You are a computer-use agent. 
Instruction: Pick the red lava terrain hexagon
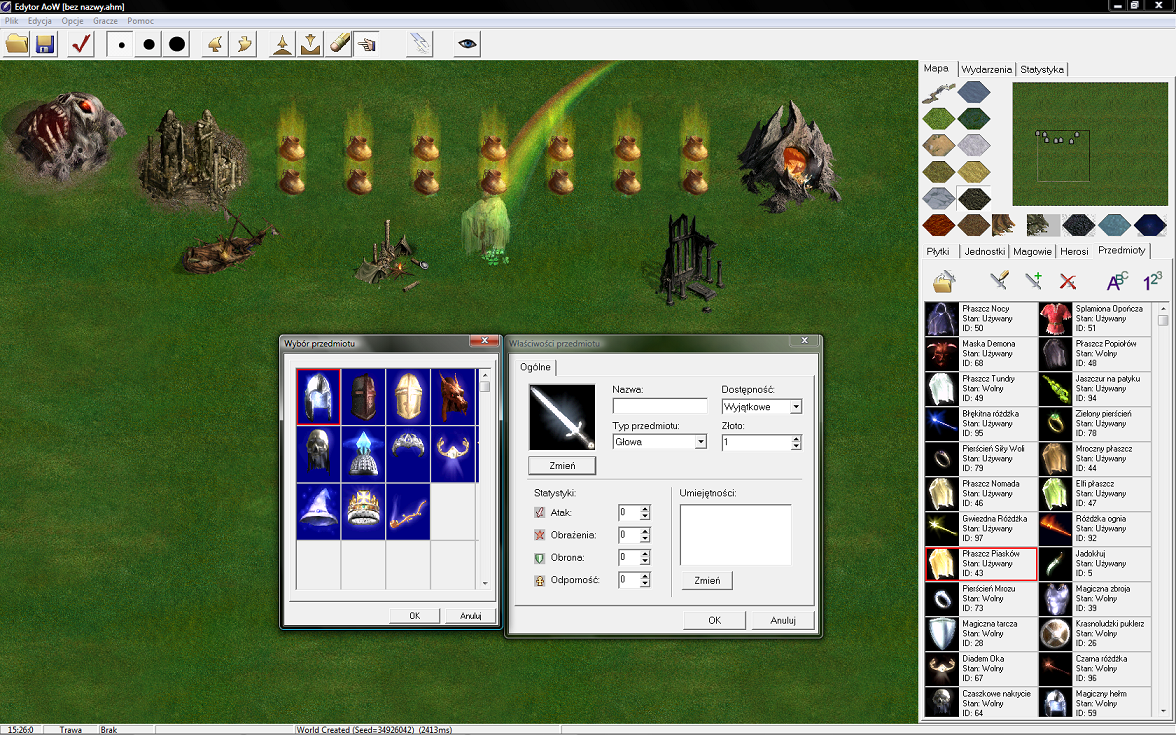coord(938,224)
